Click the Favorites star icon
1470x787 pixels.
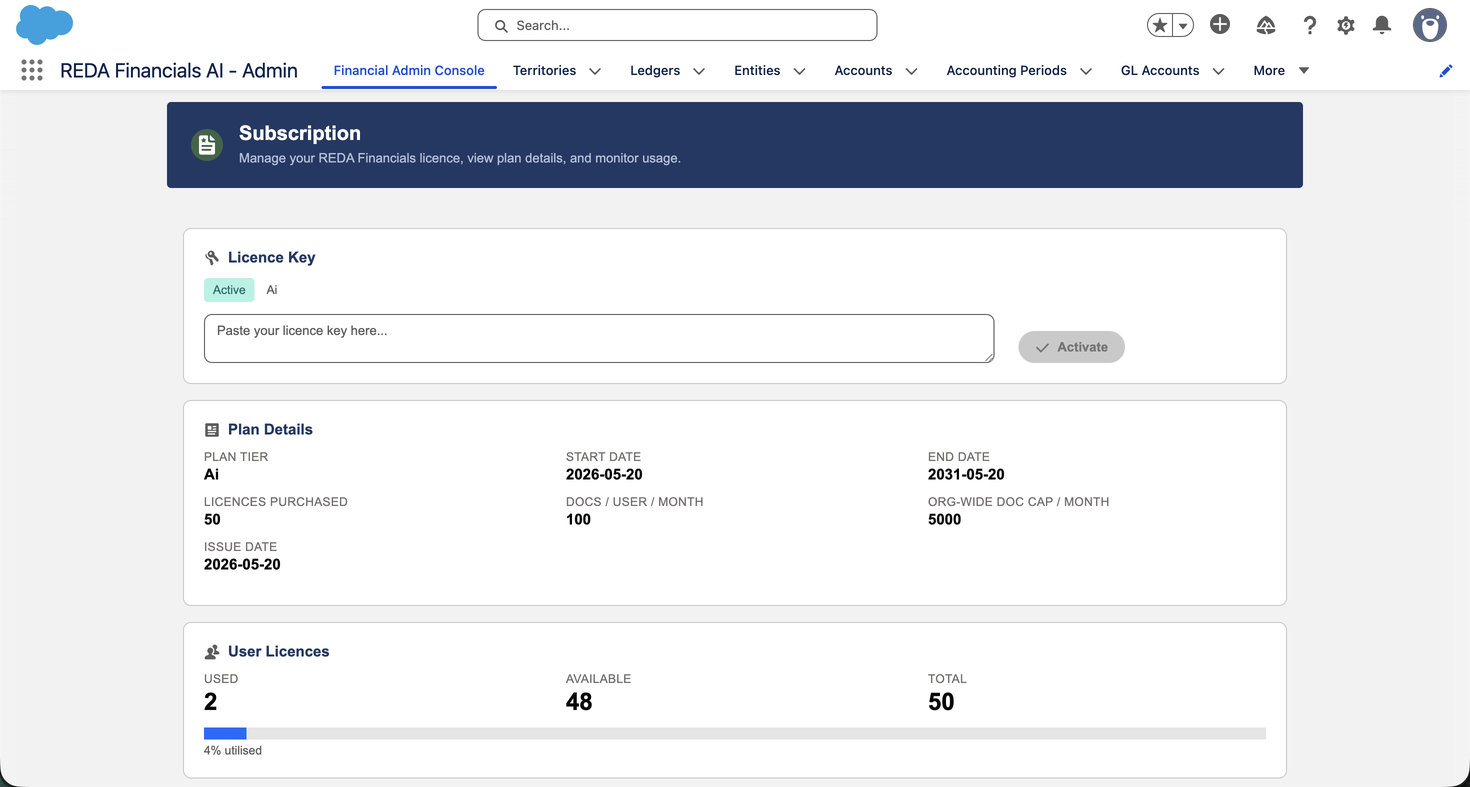click(x=1159, y=26)
